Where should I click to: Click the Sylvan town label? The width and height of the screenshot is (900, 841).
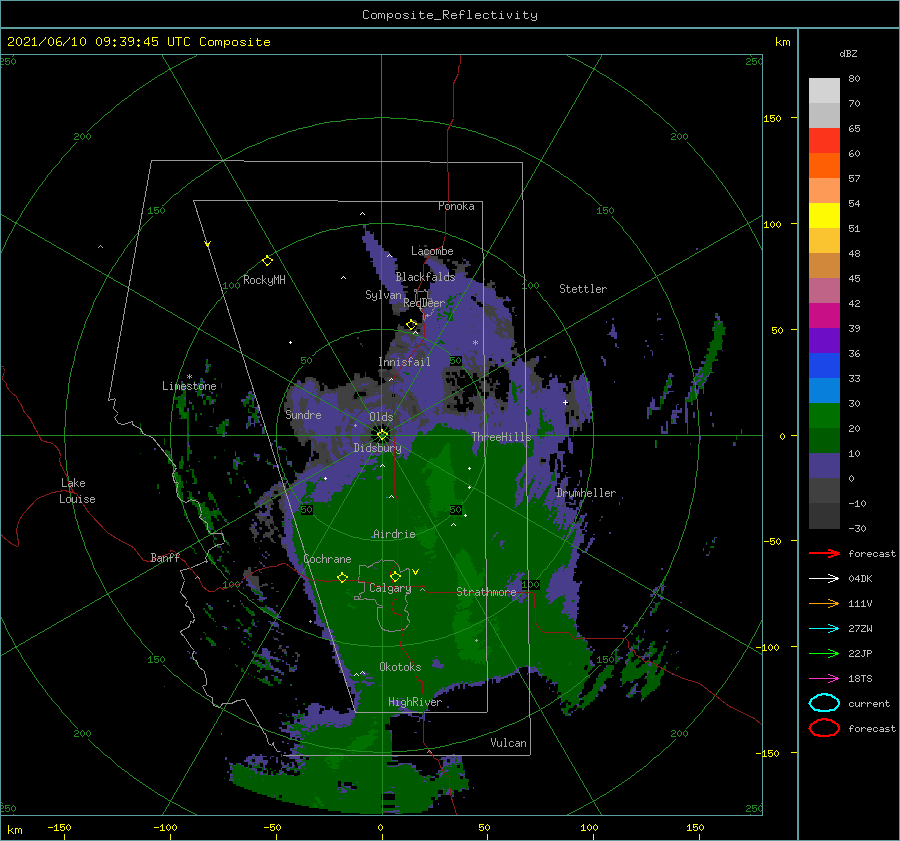pyautogui.click(x=383, y=295)
